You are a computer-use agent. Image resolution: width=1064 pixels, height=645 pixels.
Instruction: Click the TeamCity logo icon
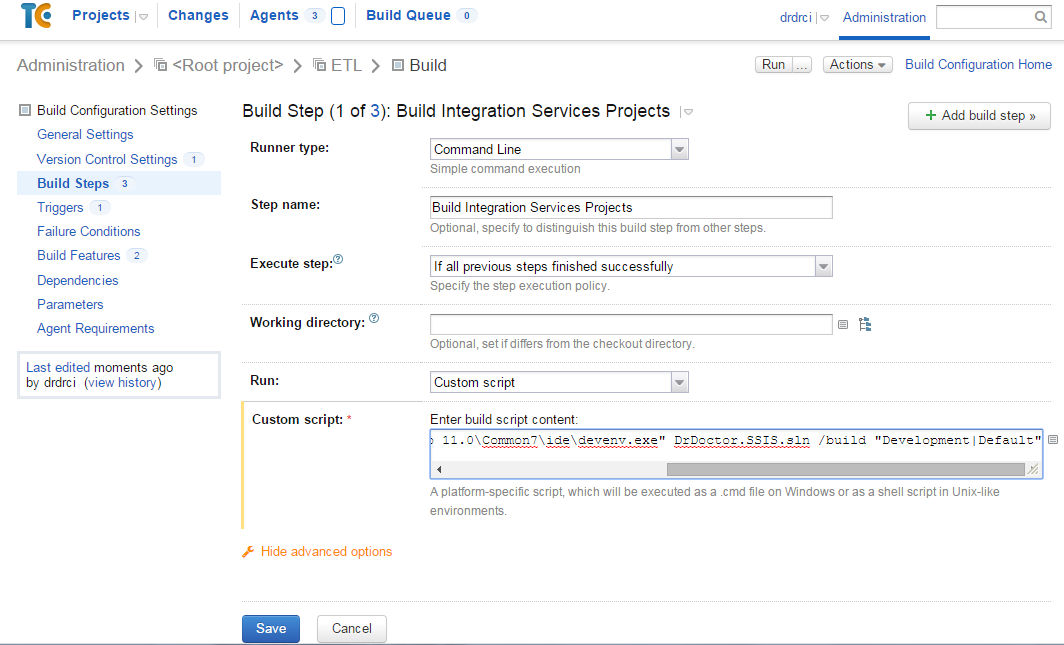click(36, 17)
